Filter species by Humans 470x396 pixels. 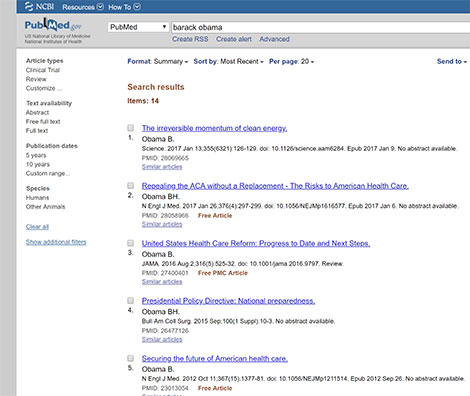point(37,198)
